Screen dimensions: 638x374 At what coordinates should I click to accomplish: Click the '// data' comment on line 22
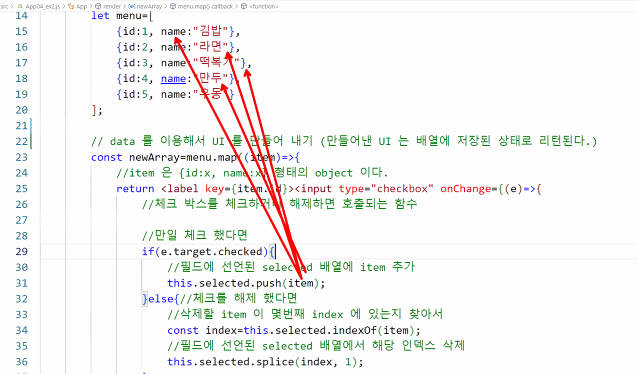[x=113, y=142]
